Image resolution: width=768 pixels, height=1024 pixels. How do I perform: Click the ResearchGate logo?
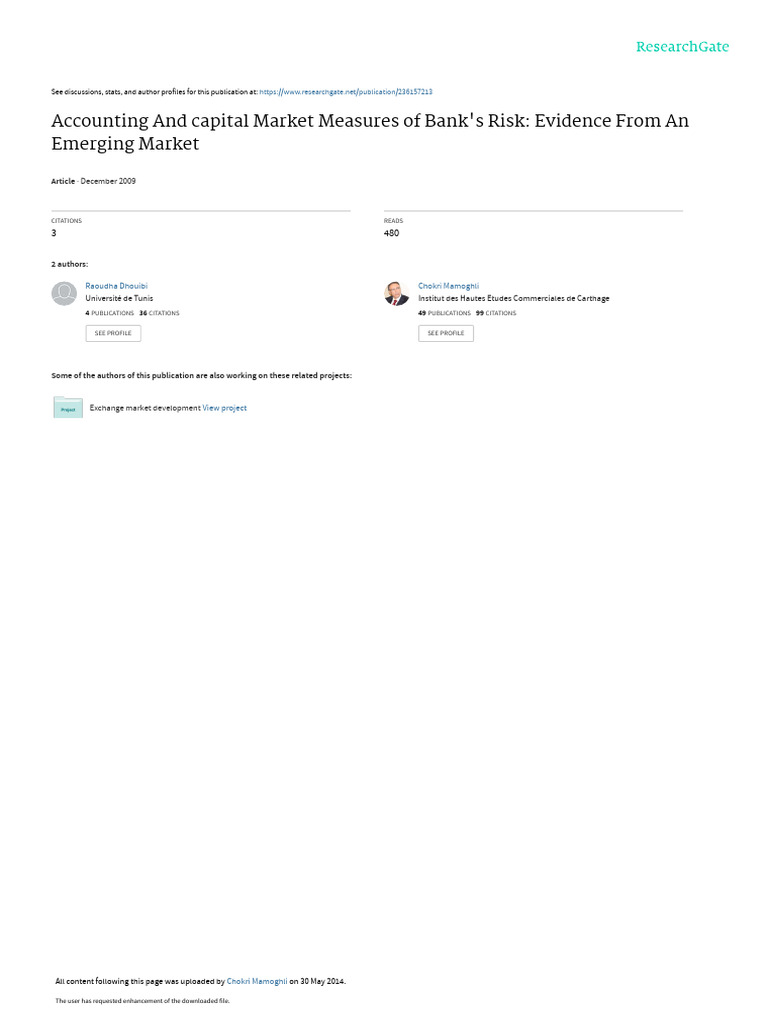[x=682, y=46]
